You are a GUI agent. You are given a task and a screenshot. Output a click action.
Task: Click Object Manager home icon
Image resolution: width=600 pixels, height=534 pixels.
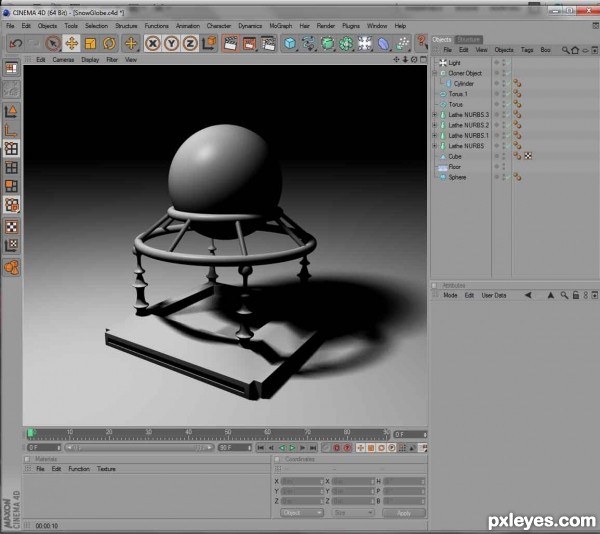pyautogui.click(x=575, y=50)
